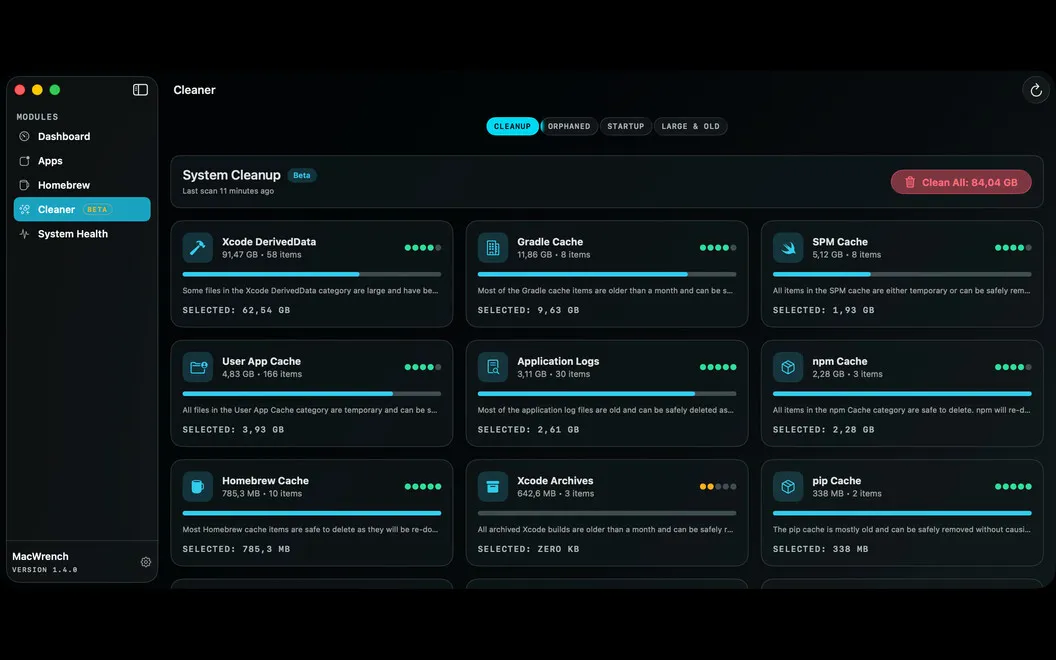Switch to the Cleanup tab
This screenshot has width=1056, height=660.
[x=512, y=126]
